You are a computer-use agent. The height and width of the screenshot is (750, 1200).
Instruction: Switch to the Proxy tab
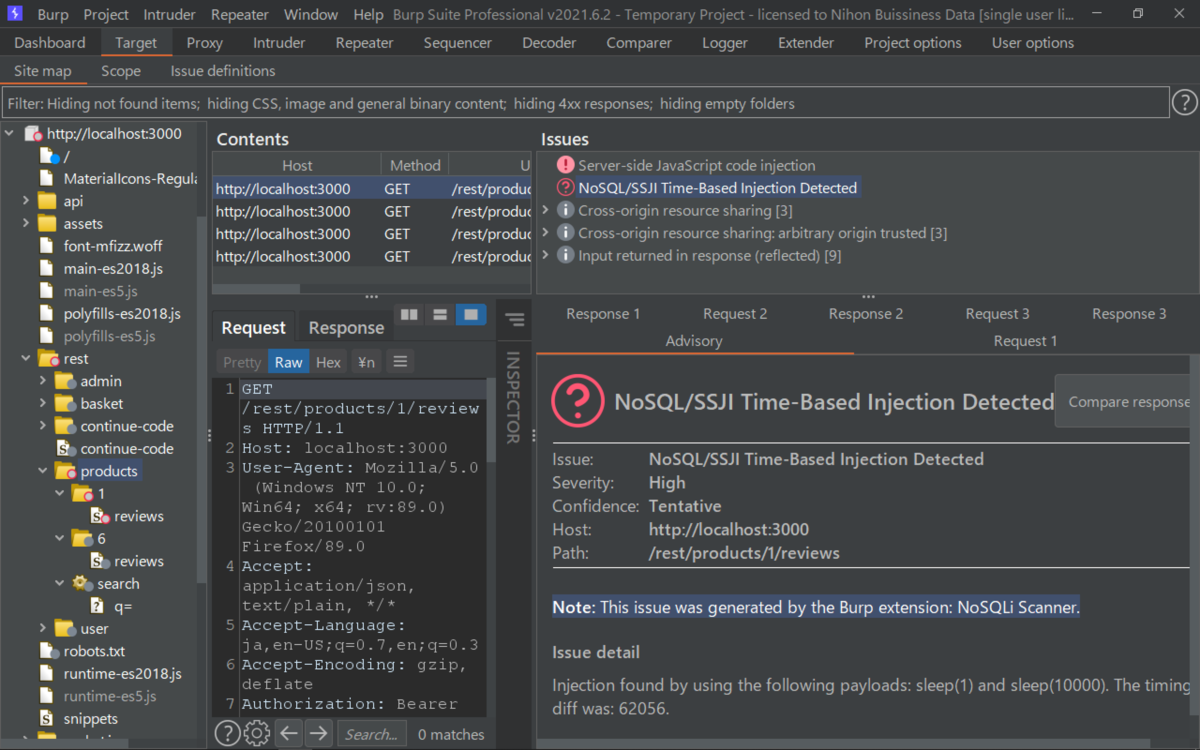coord(205,43)
